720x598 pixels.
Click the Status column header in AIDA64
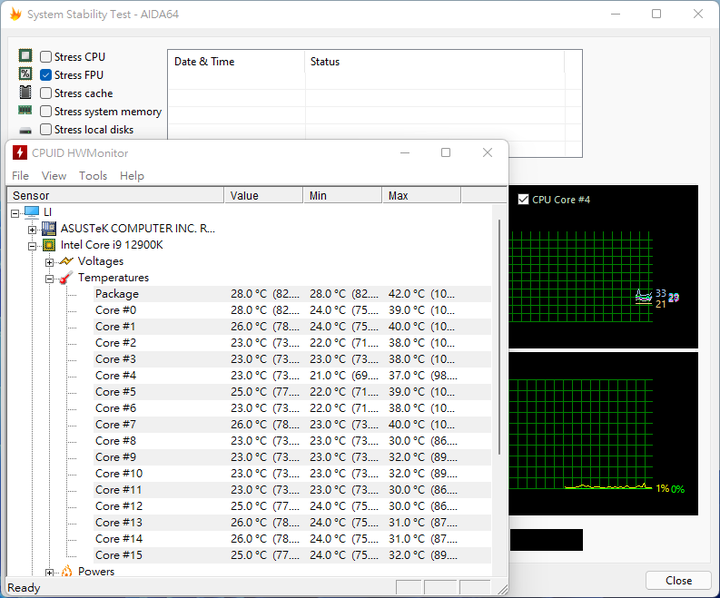434,62
